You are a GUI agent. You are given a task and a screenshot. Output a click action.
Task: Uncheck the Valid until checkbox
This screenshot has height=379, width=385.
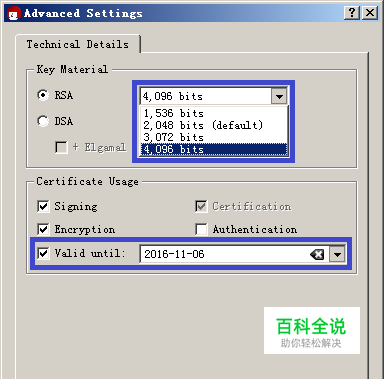coord(43,253)
